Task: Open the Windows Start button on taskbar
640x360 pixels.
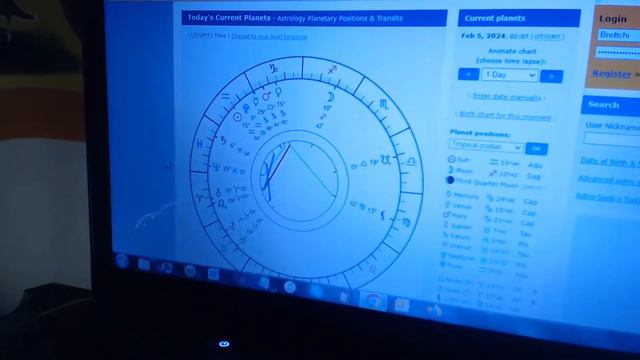Action: coord(122,261)
